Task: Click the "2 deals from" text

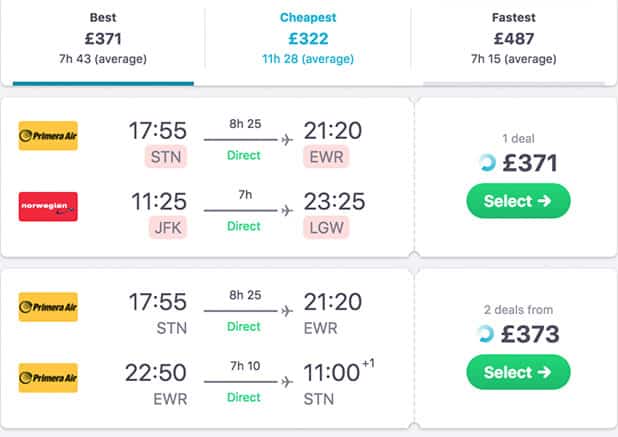Action: [517, 310]
